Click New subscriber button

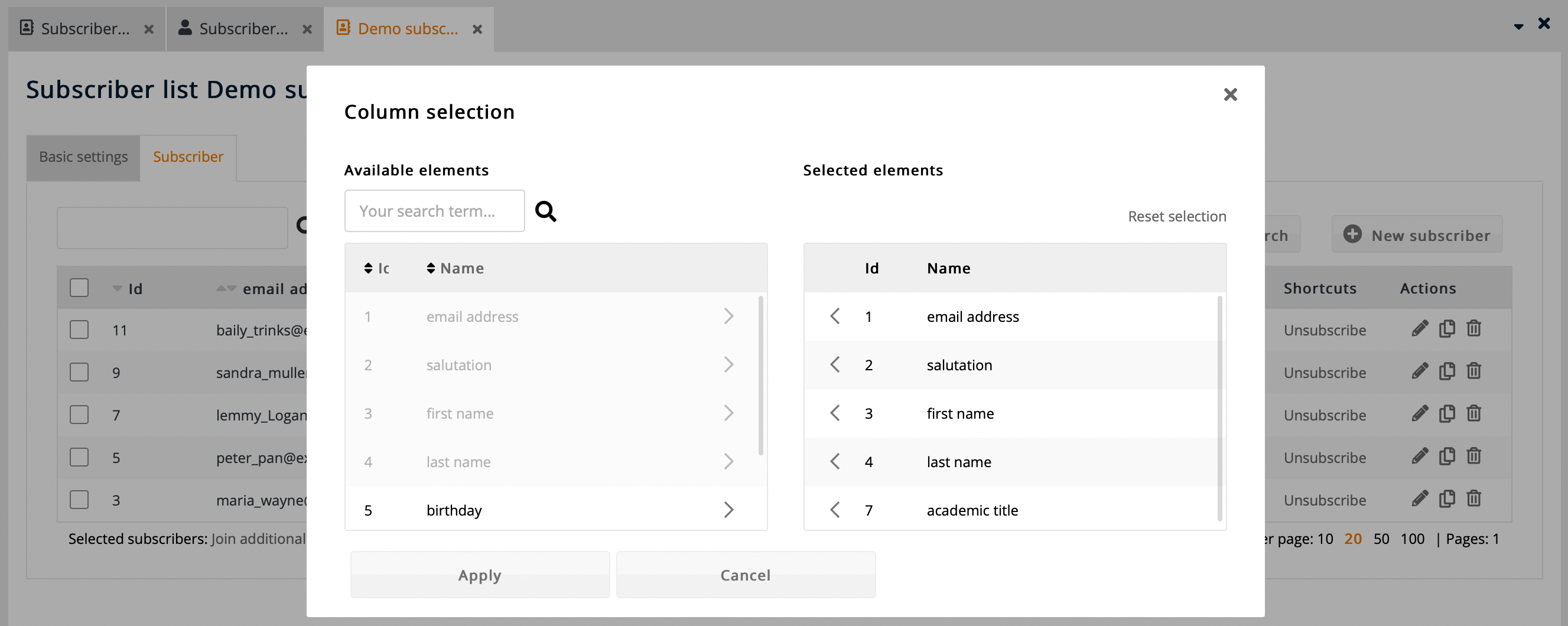pyautogui.click(x=1417, y=235)
